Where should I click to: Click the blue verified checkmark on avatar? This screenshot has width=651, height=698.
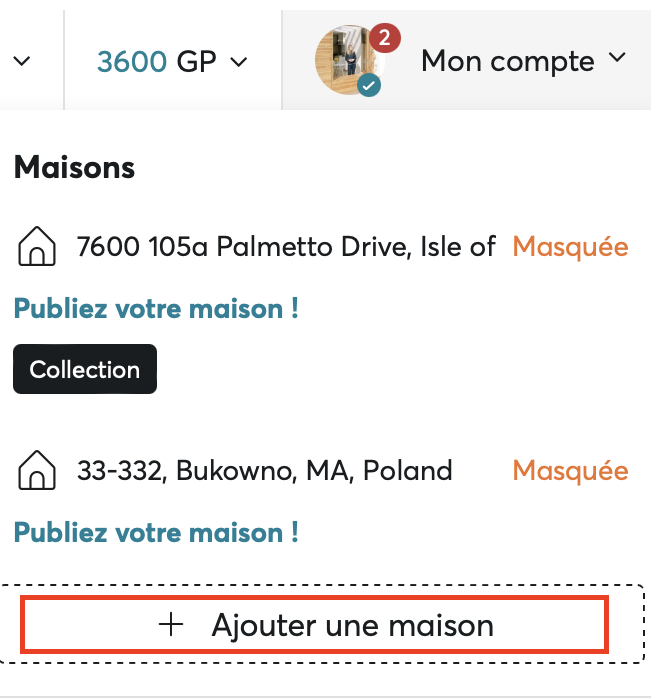coord(369,87)
